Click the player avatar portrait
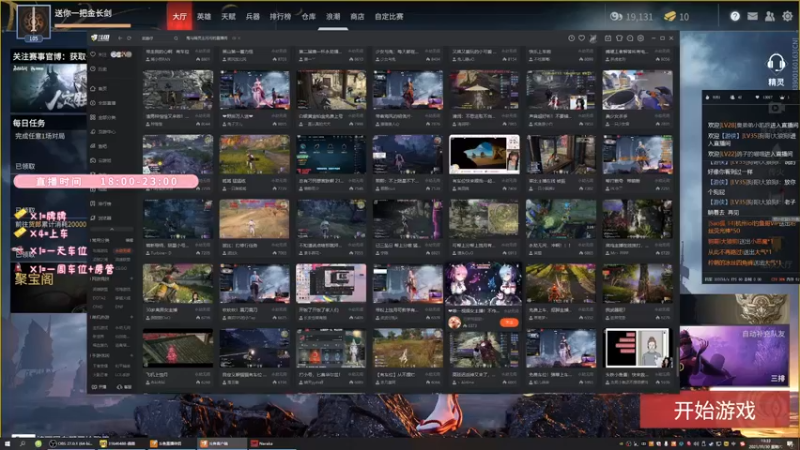The image size is (800, 450). [34, 22]
